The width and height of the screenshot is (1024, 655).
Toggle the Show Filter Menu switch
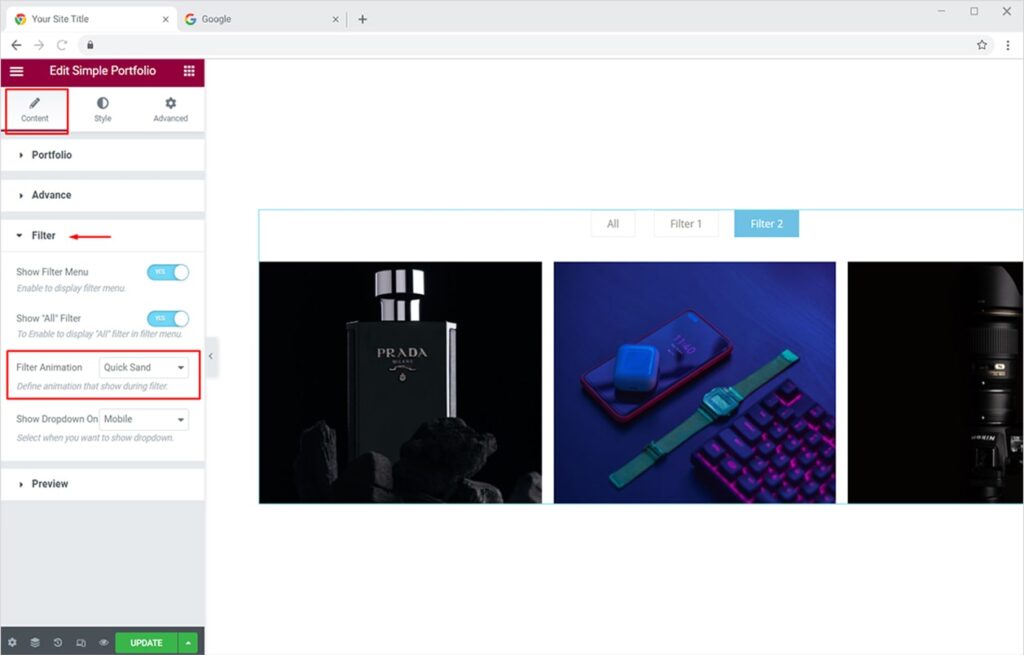[x=167, y=272]
